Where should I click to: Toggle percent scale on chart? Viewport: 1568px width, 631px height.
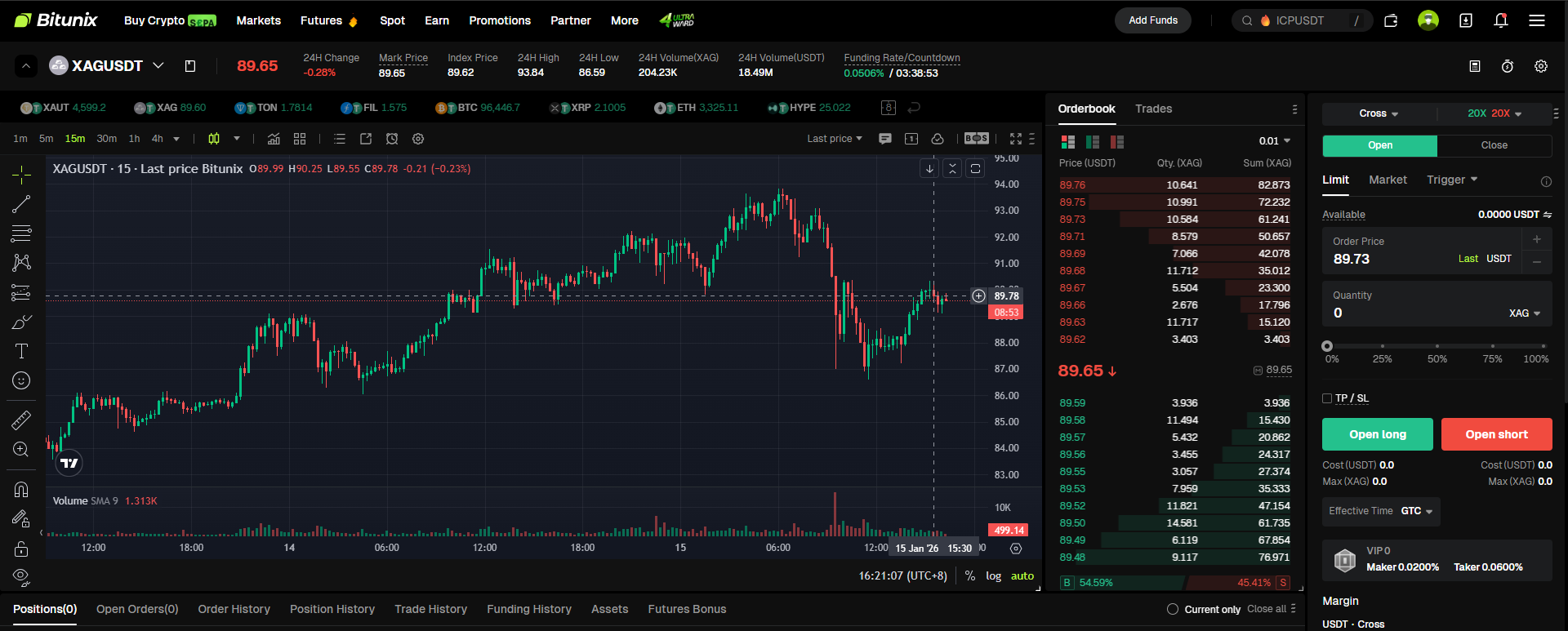(x=970, y=575)
